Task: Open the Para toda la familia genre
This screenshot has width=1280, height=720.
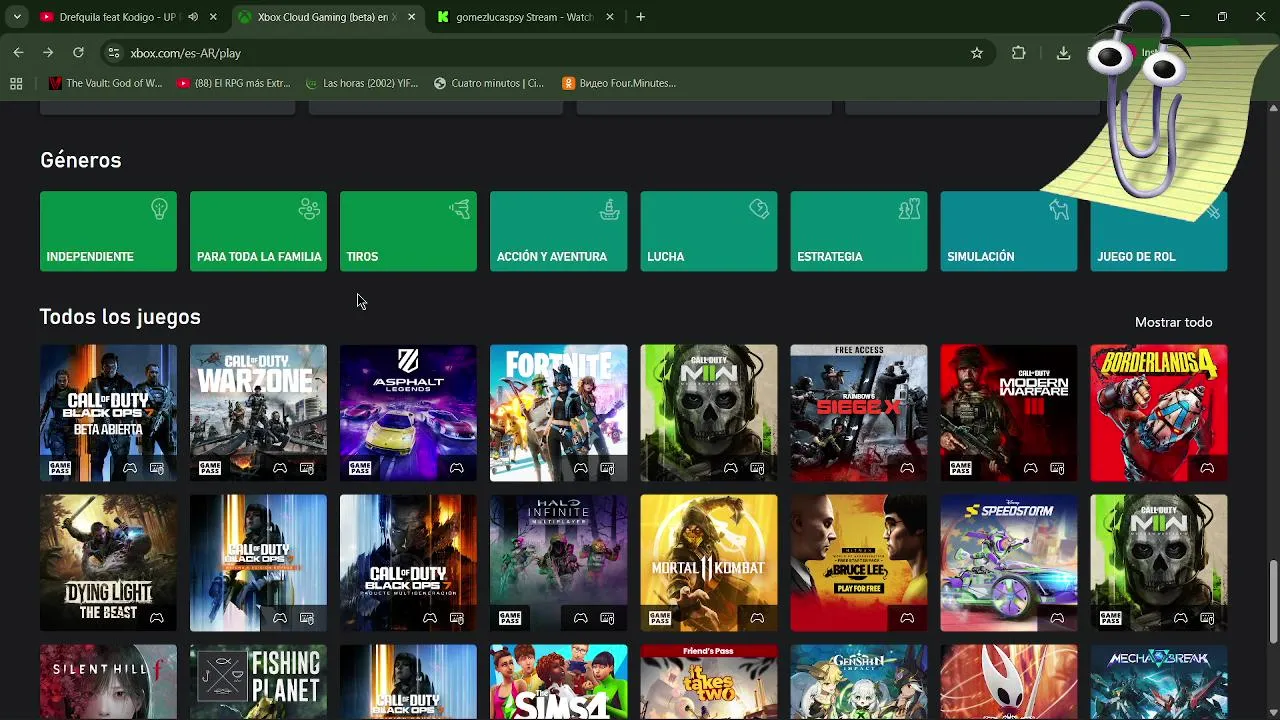Action: (258, 231)
